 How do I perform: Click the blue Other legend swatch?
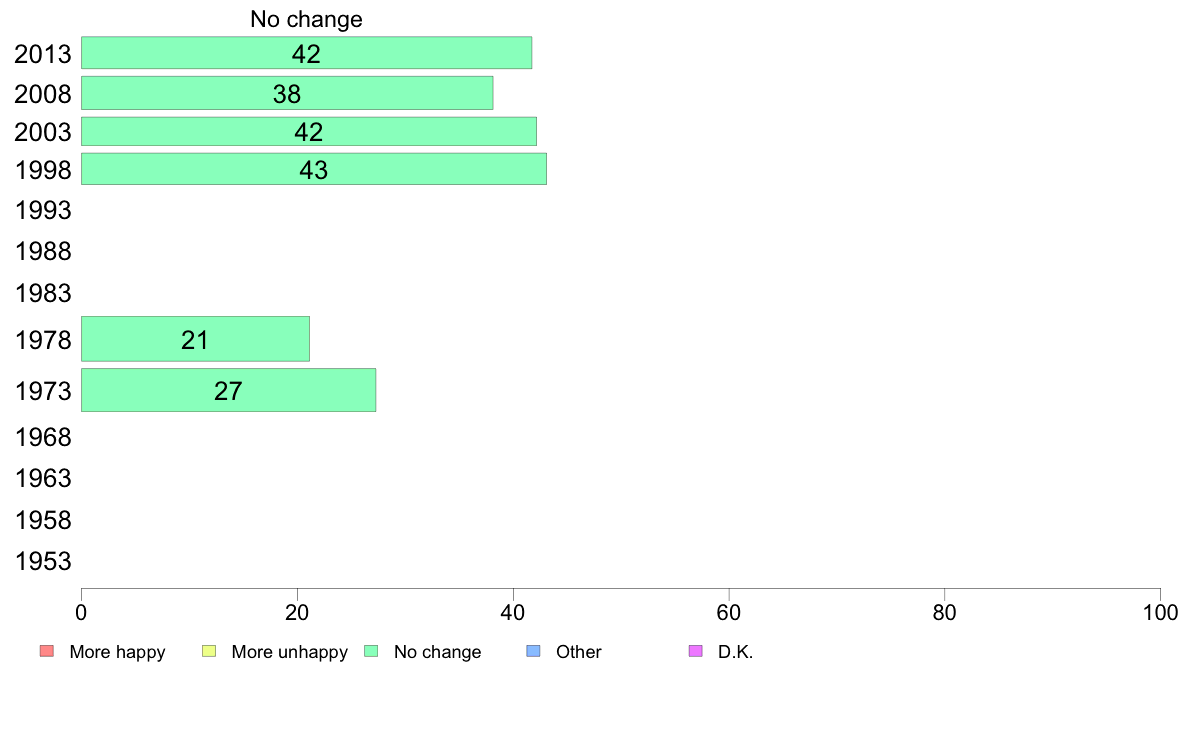pos(533,651)
